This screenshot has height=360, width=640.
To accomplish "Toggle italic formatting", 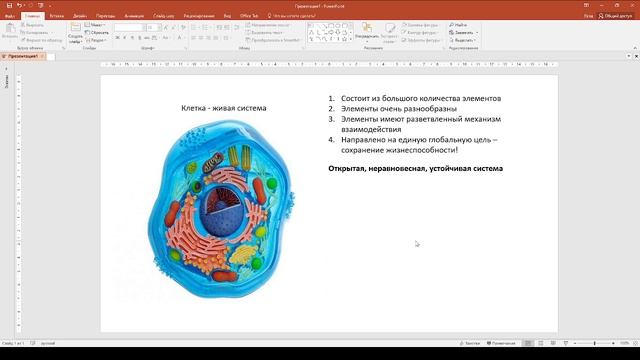I will 125,38.
